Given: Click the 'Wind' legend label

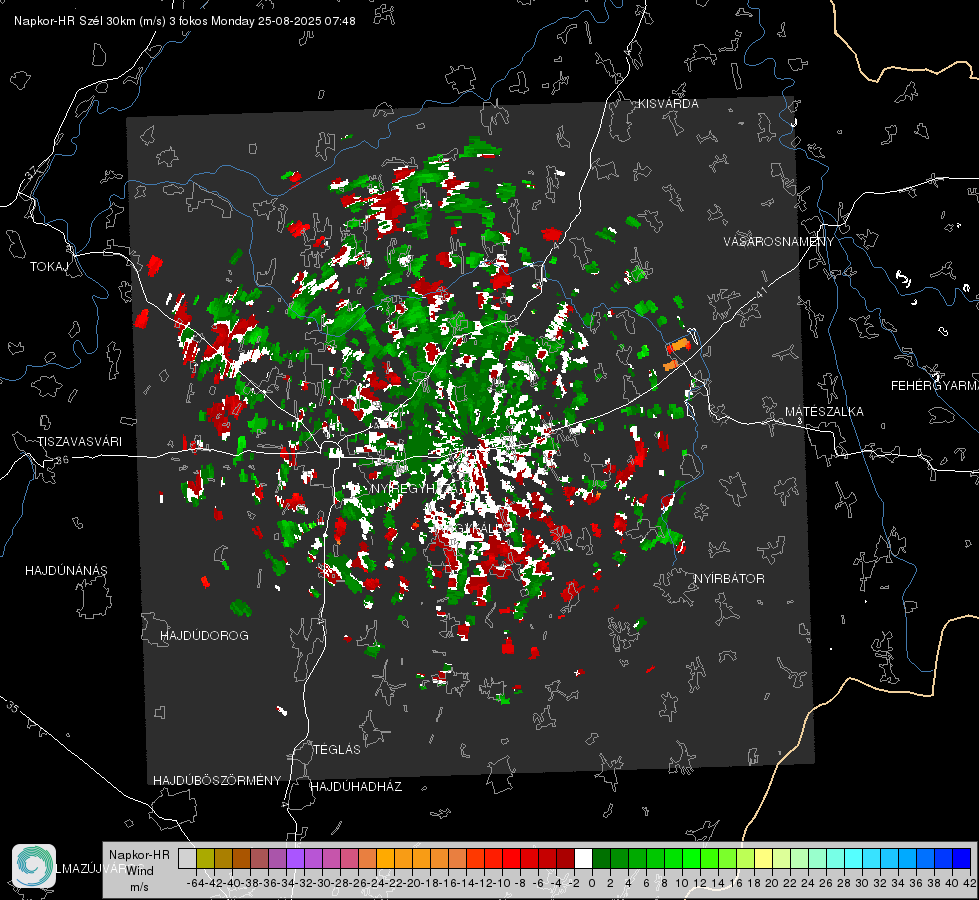Looking at the screenshot, I should [x=140, y=871].
